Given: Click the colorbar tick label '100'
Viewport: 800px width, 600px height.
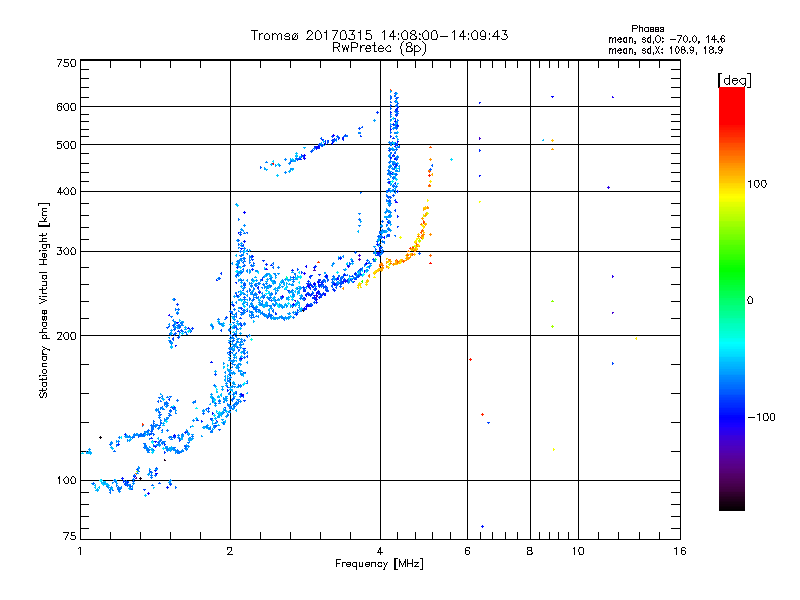Looking at the screenshot, I should coord(757,184).
